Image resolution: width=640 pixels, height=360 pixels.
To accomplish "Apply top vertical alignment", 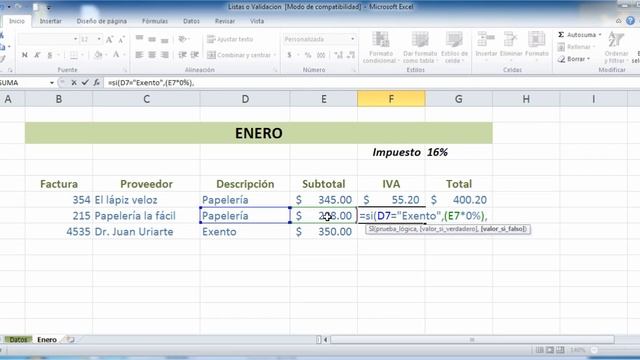I will click(x=139, y=39).
